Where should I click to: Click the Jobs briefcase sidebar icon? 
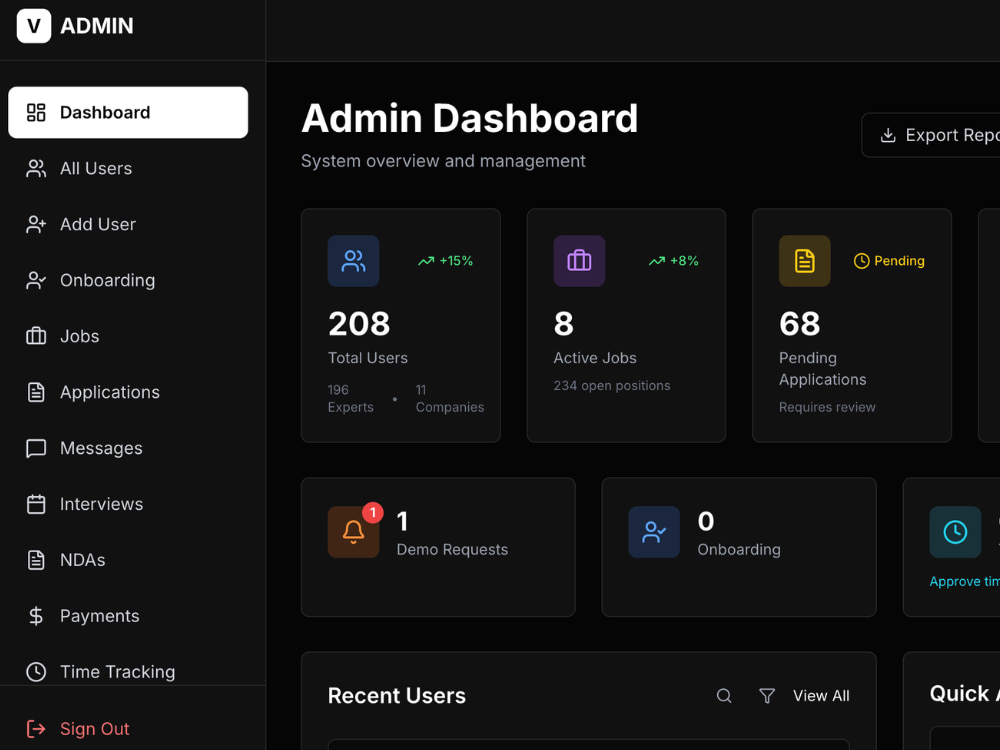point(36,336)
